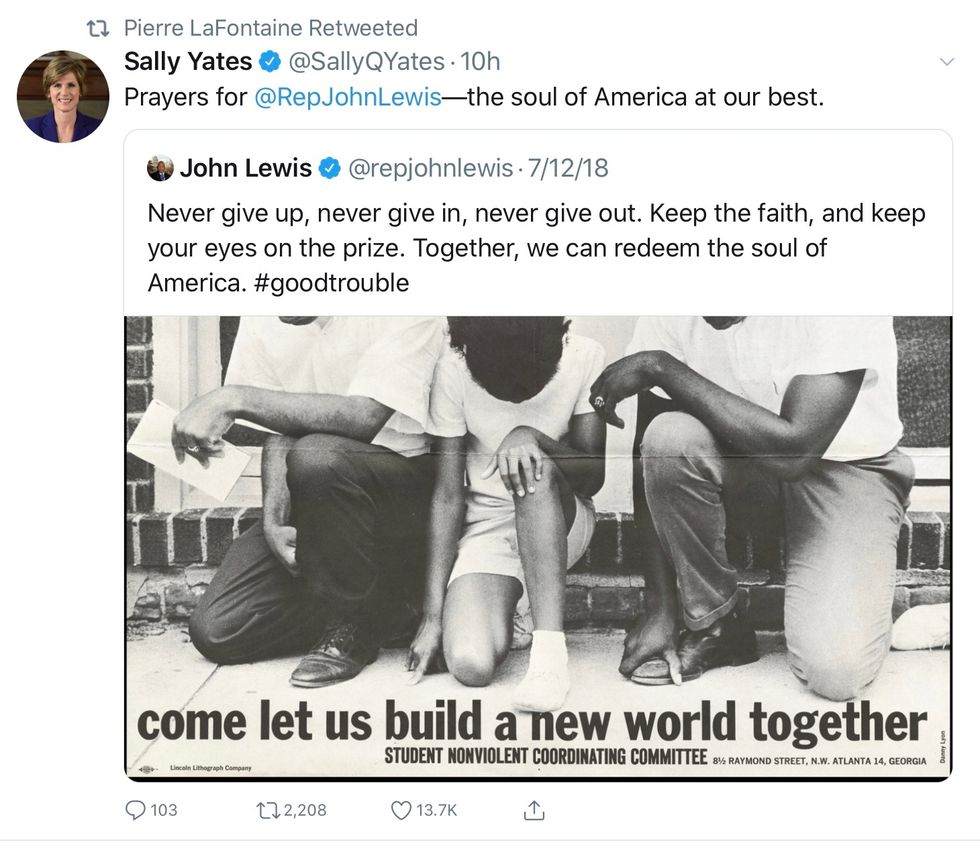
Task: Tap the share upload icon
Action: tap(534, 810)
